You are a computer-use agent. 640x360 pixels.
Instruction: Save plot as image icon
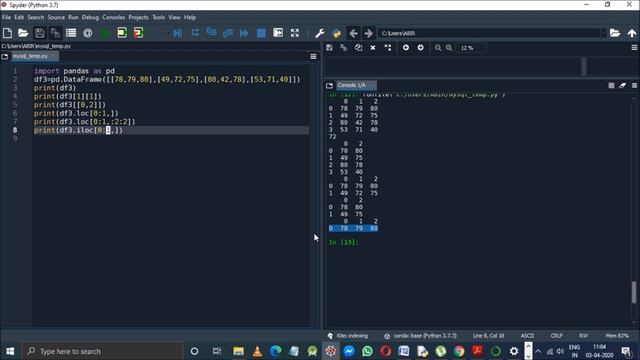pos(329,48)
